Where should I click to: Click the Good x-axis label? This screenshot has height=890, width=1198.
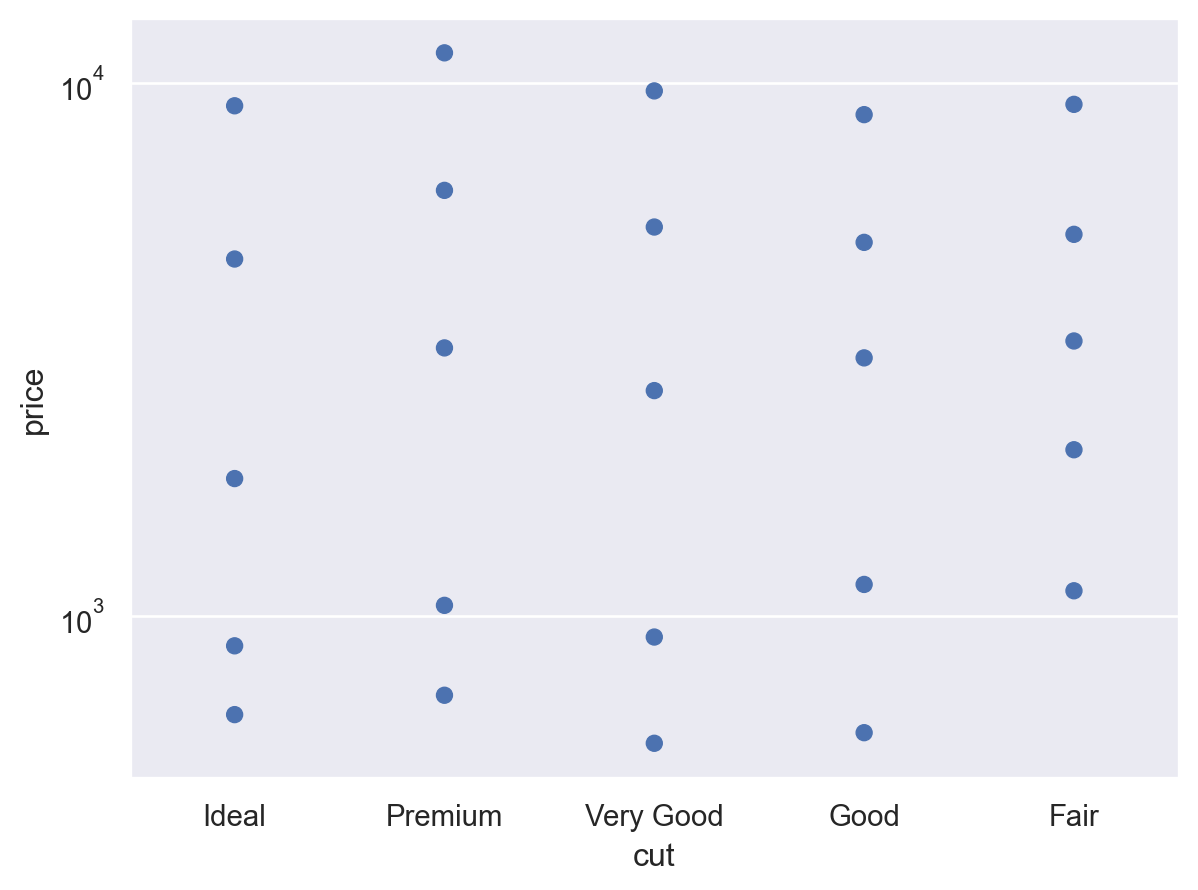coord(863,816)
